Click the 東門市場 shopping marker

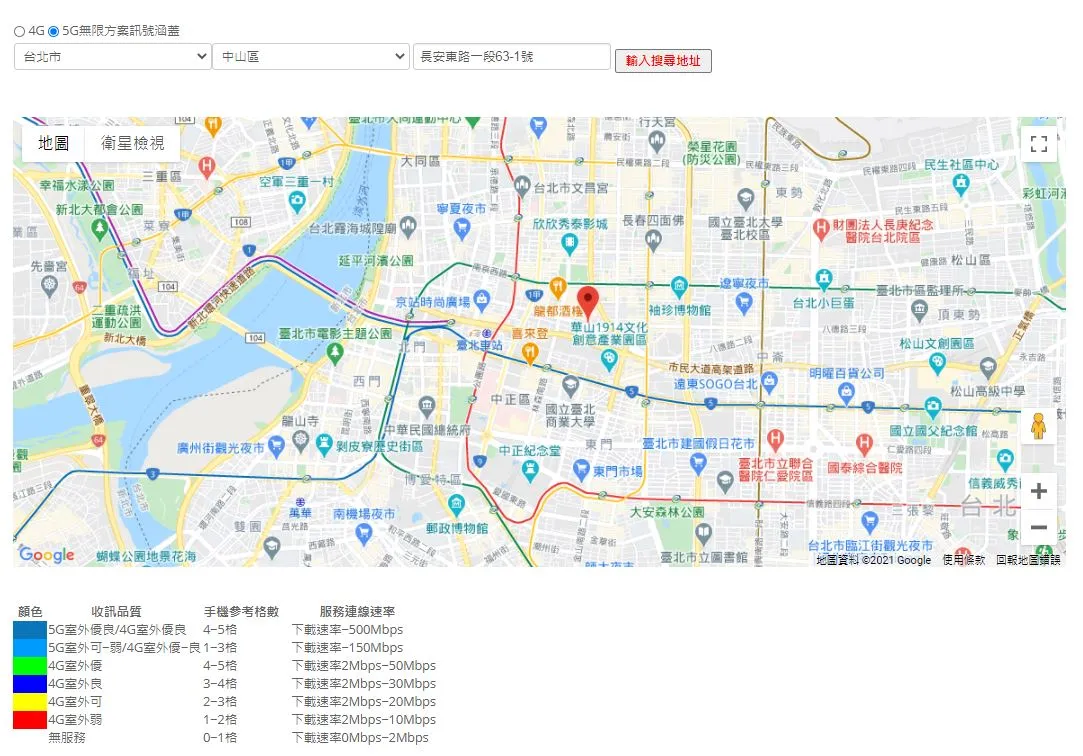(581, 470)
